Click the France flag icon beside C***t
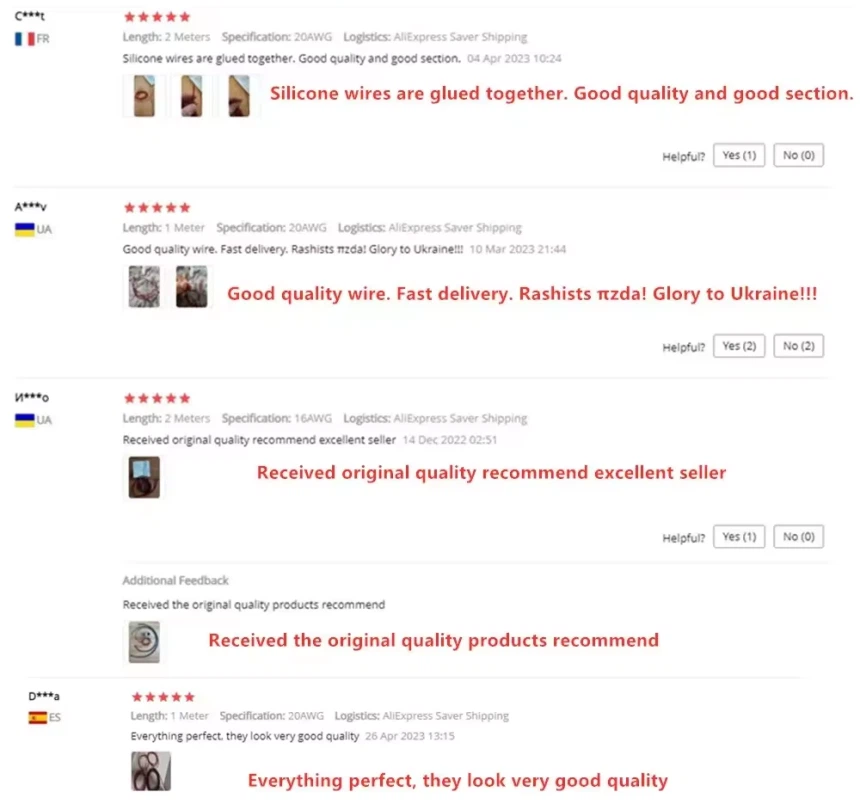The width and height of the screenshot is (860, 811). [25, 39]
